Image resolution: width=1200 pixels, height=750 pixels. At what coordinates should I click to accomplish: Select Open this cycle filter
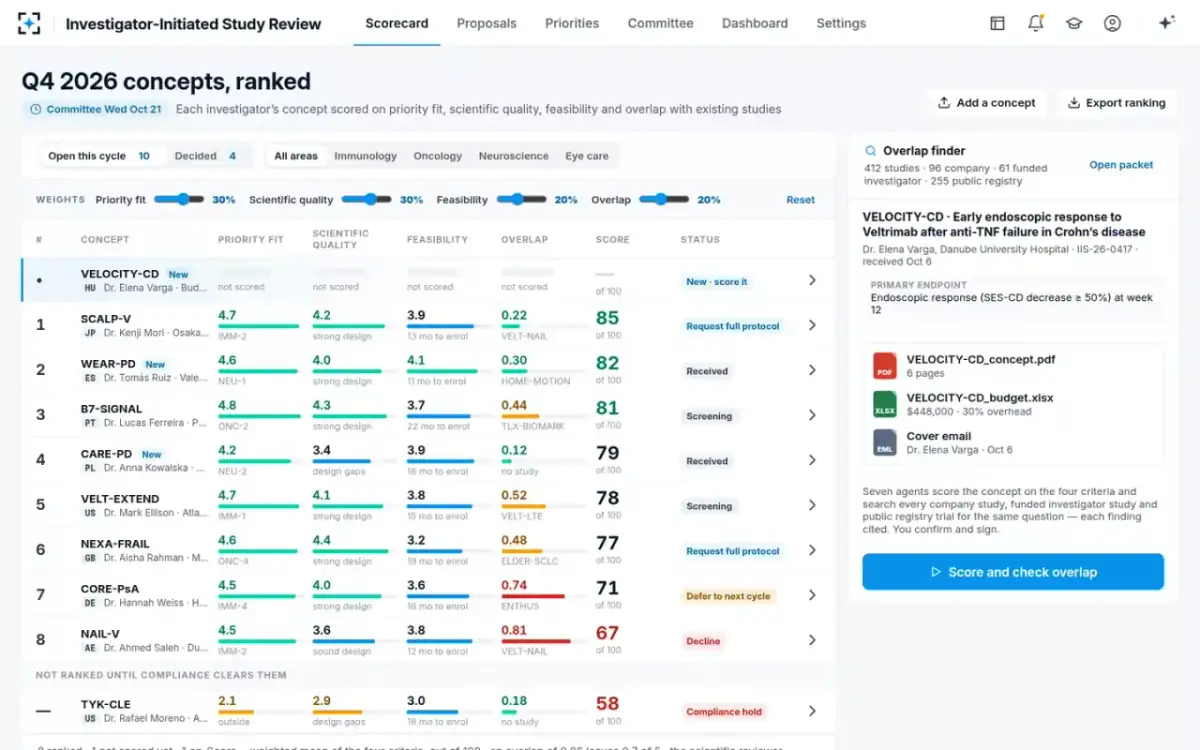click(x=100, y=156)
